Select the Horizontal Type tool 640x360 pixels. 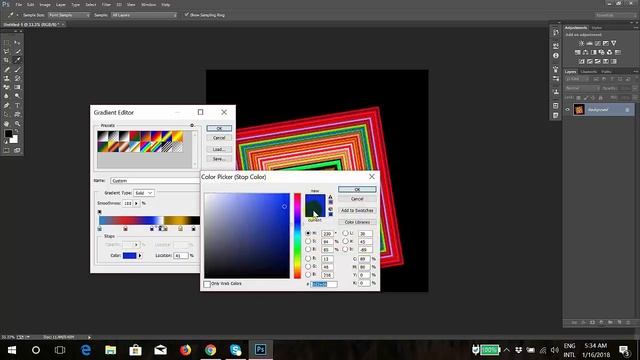point(17,105)
